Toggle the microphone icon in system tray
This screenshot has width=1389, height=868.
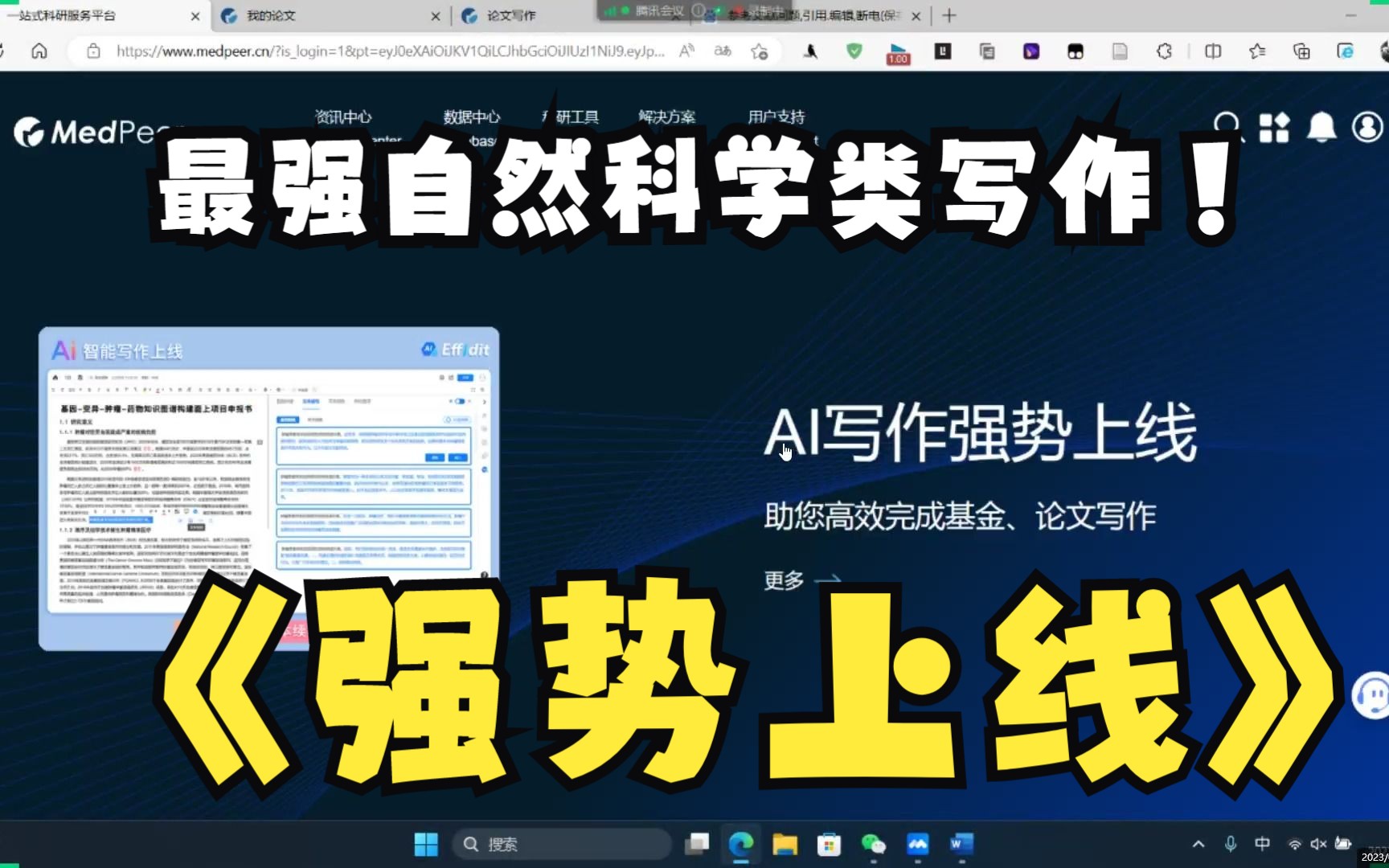coord(1230,844)
